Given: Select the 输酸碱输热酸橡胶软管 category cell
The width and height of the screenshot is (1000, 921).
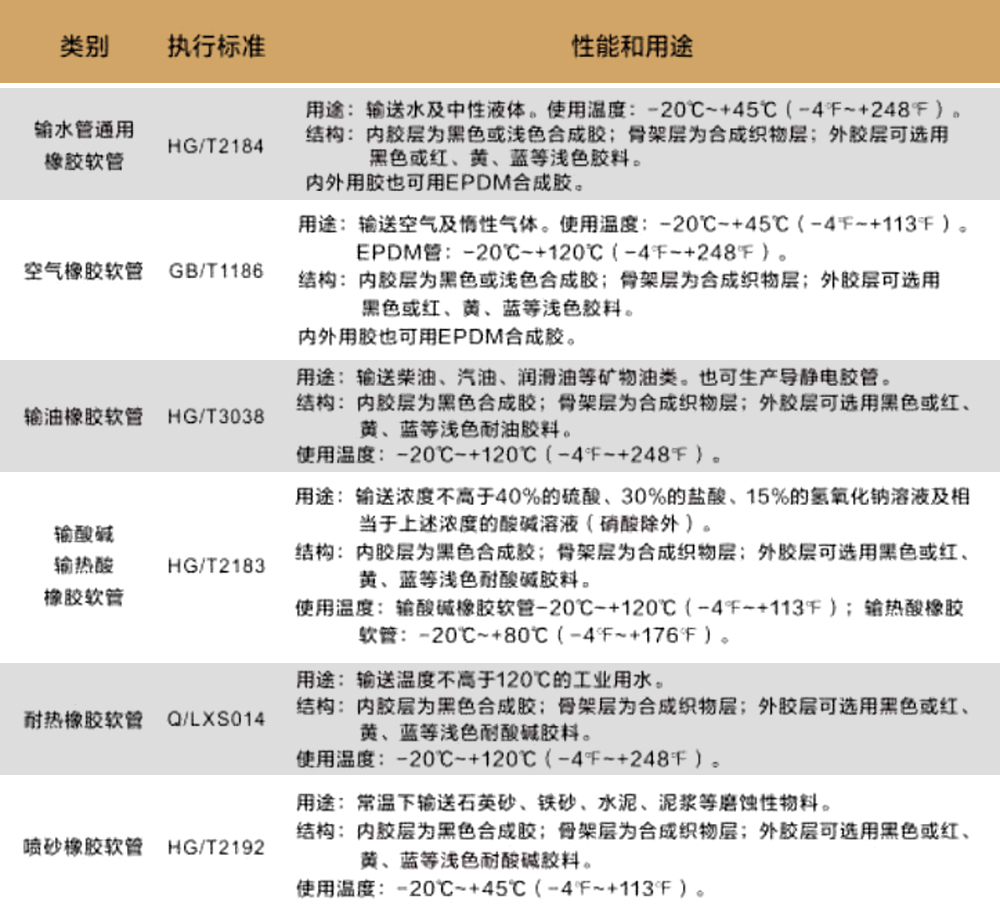Looking at the screenshot, I should pyautogui.click(x=84, y=565).
